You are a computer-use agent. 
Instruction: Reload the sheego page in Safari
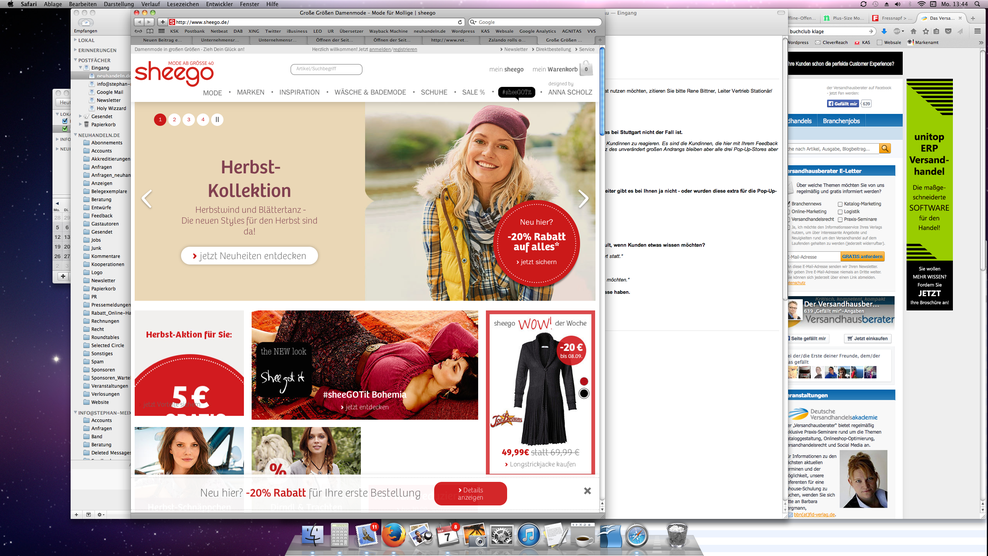tap(460, 22)
